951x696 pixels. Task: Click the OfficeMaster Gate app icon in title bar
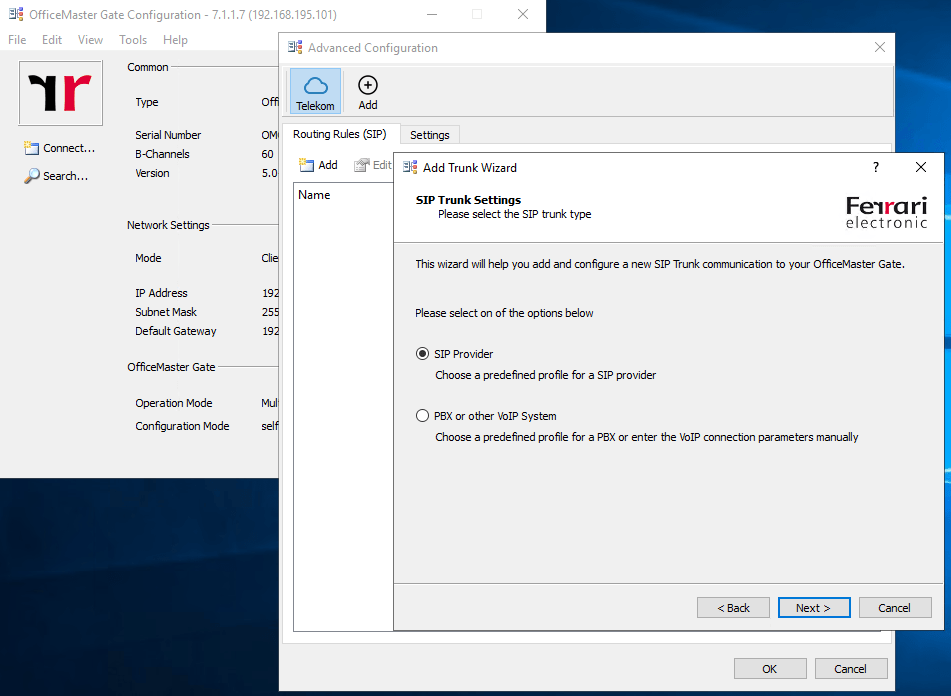coord(16,14)
